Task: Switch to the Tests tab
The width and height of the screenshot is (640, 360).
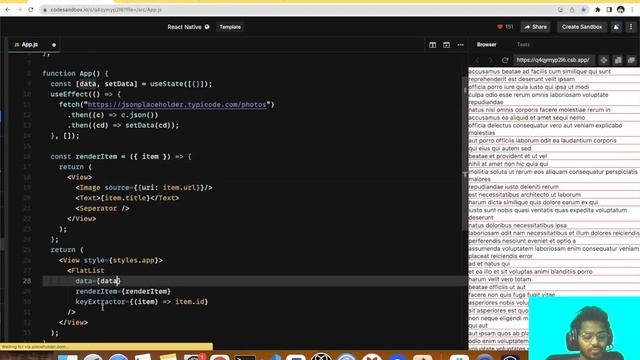Action: tap(523, 44)
